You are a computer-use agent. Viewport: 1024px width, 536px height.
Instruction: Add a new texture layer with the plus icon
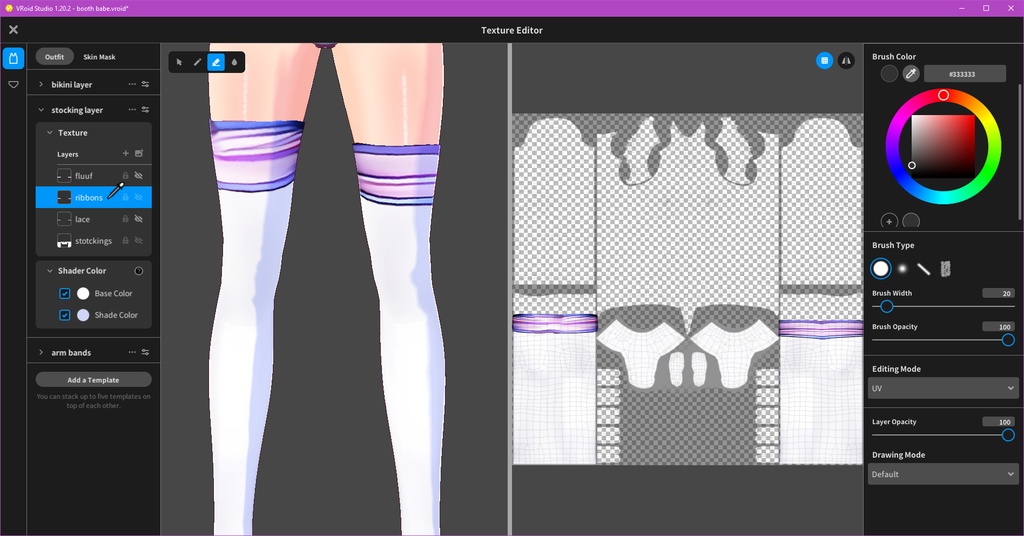pos(125,153)
